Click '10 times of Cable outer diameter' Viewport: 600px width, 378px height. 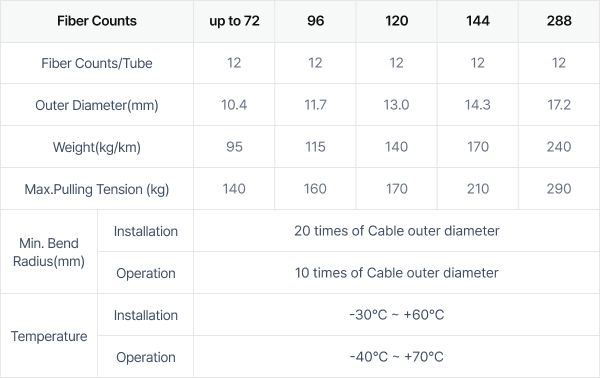point(397,273)
